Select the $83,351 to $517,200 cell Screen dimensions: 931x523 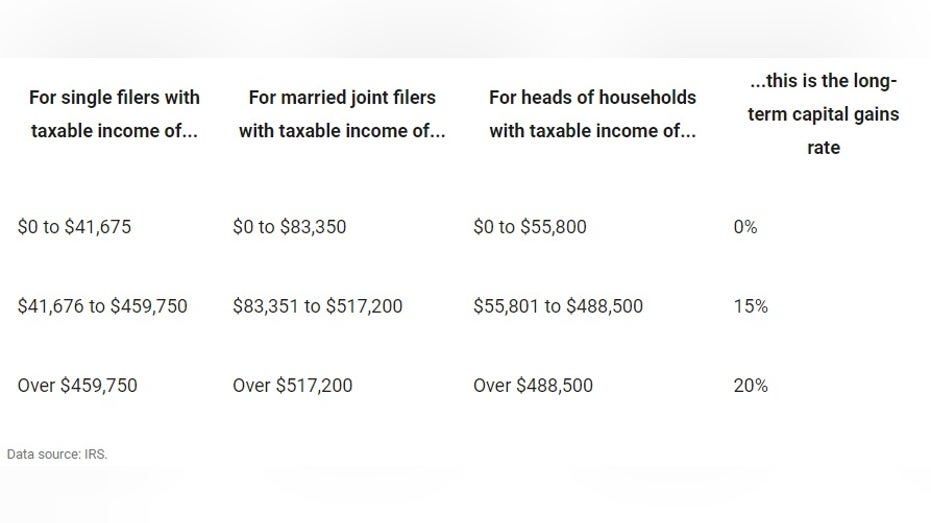[x=318, y=306]
